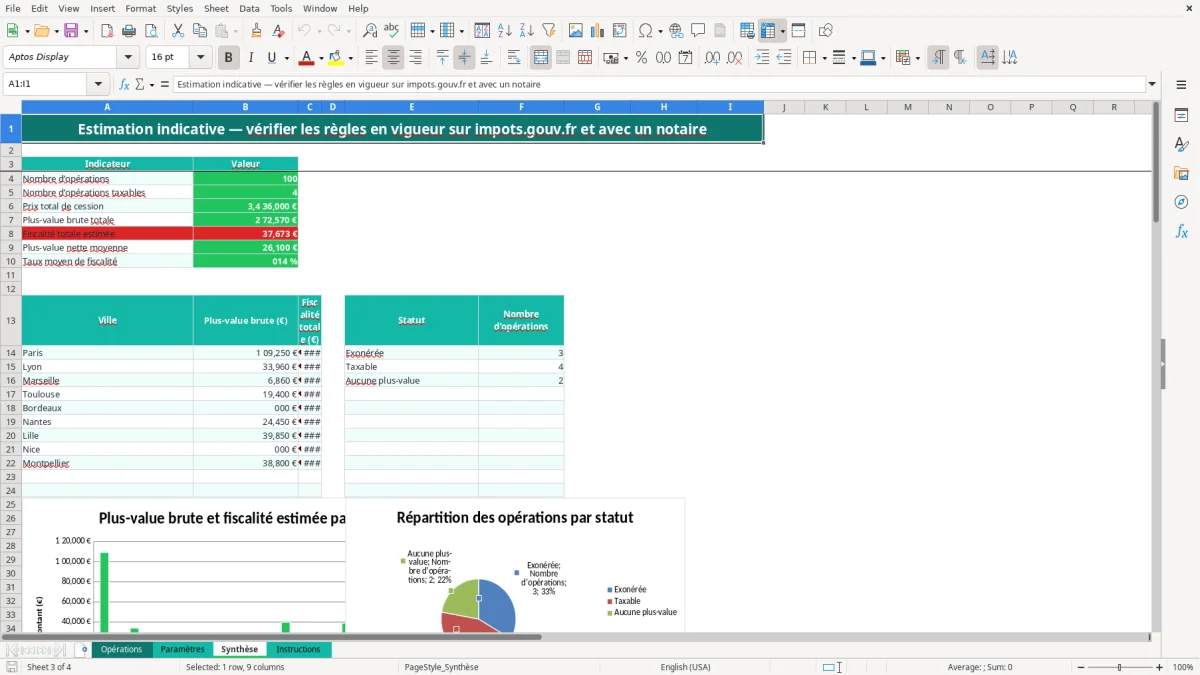Screen dimensions: 1200x675
Task: Click the Cut scissors icon
Action: (177, 31)
